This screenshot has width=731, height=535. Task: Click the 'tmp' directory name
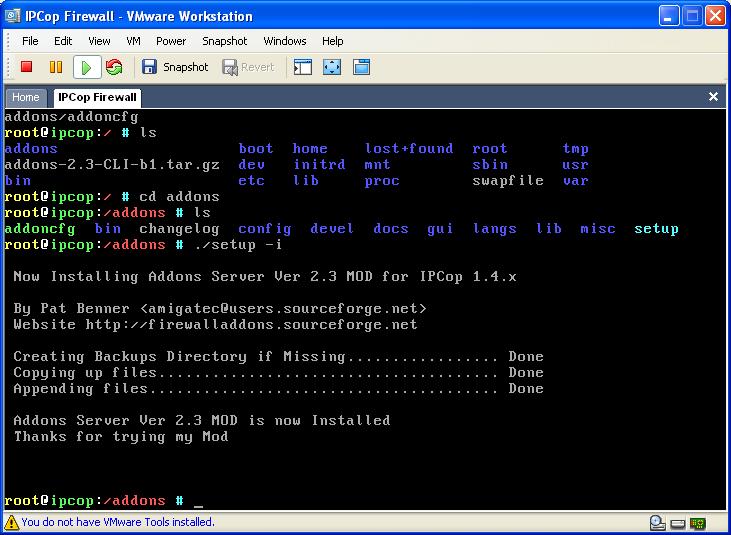point(576,149)
